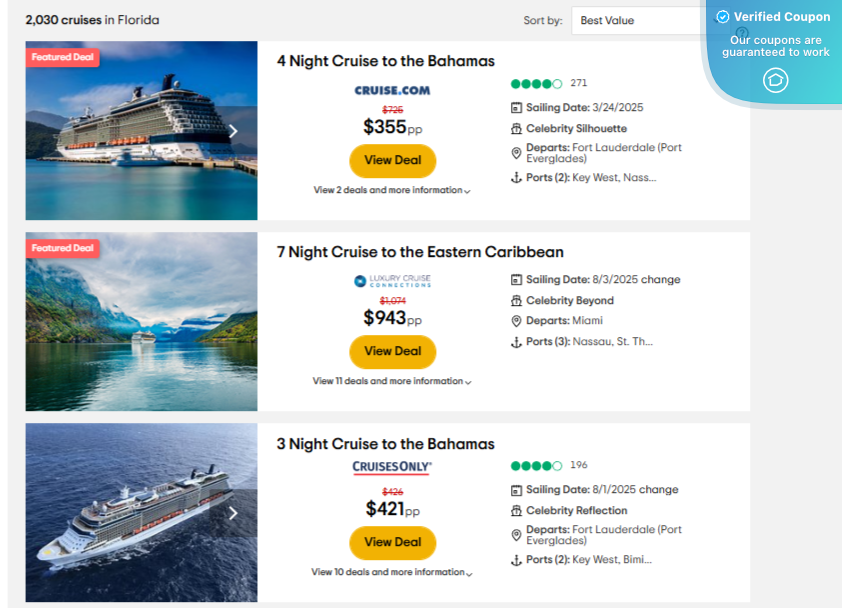Click the CRUISE.COM logo

click(392, 90)
